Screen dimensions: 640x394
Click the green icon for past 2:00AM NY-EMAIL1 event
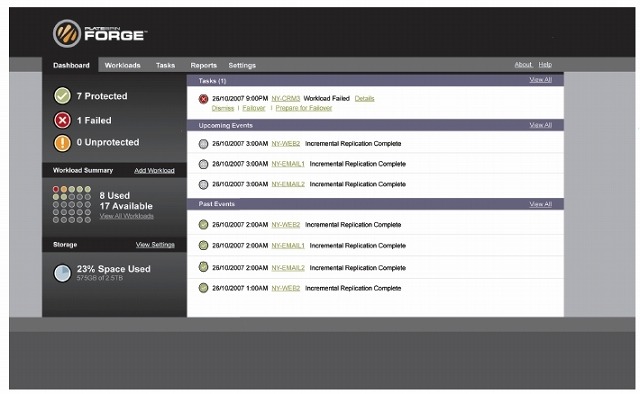point(203,245)
